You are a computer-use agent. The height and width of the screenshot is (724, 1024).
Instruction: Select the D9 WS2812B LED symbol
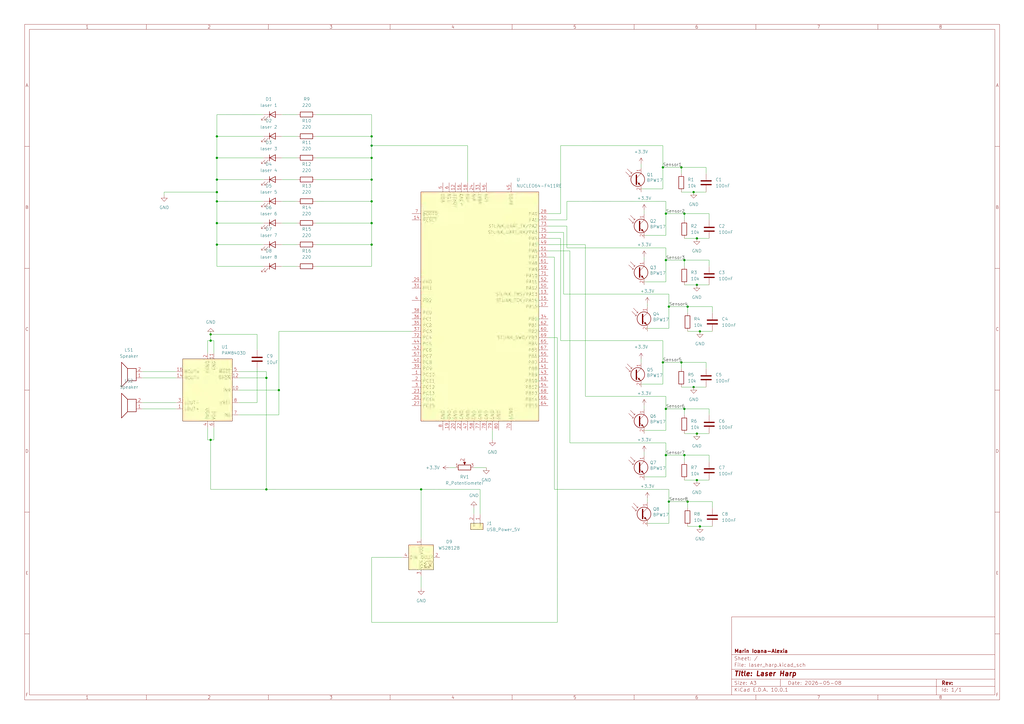(421, 557)
